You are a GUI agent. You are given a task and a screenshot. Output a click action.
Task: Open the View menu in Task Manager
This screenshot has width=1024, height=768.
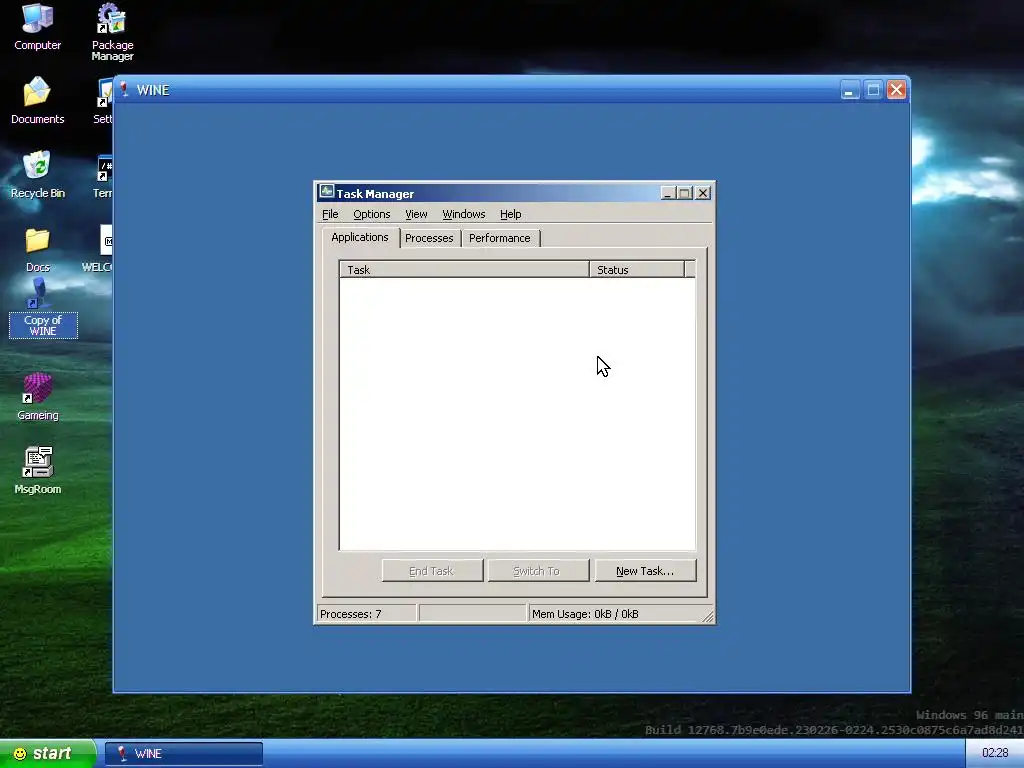(416, 214)
